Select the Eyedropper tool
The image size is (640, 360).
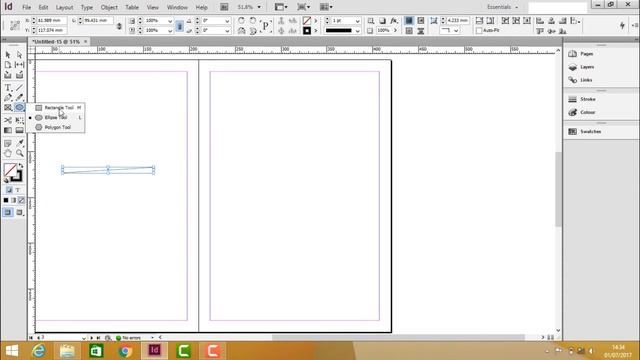coord(19,143)
